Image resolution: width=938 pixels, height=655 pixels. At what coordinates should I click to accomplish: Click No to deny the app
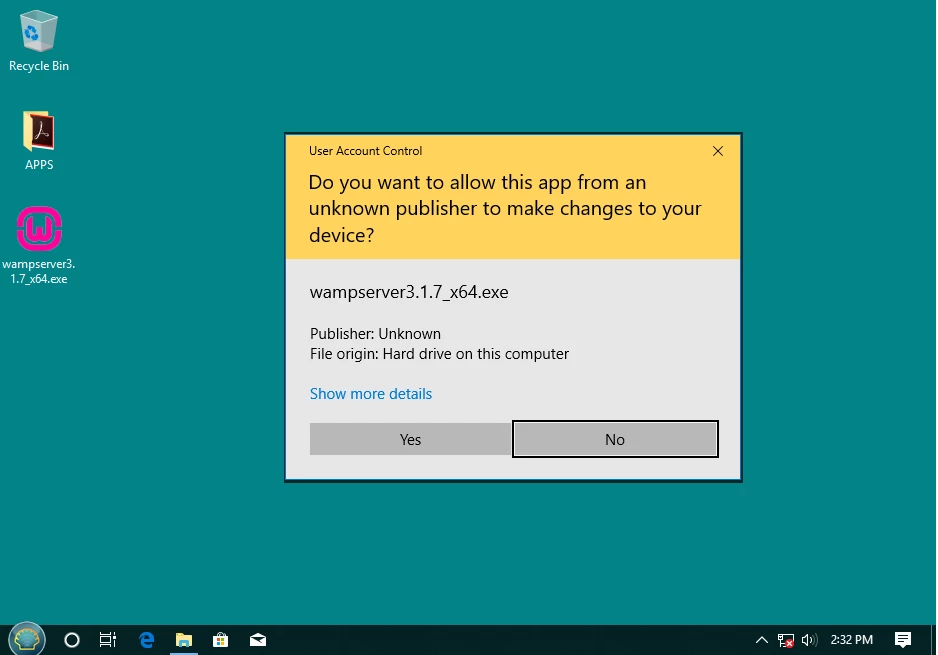tap(615, 440)
